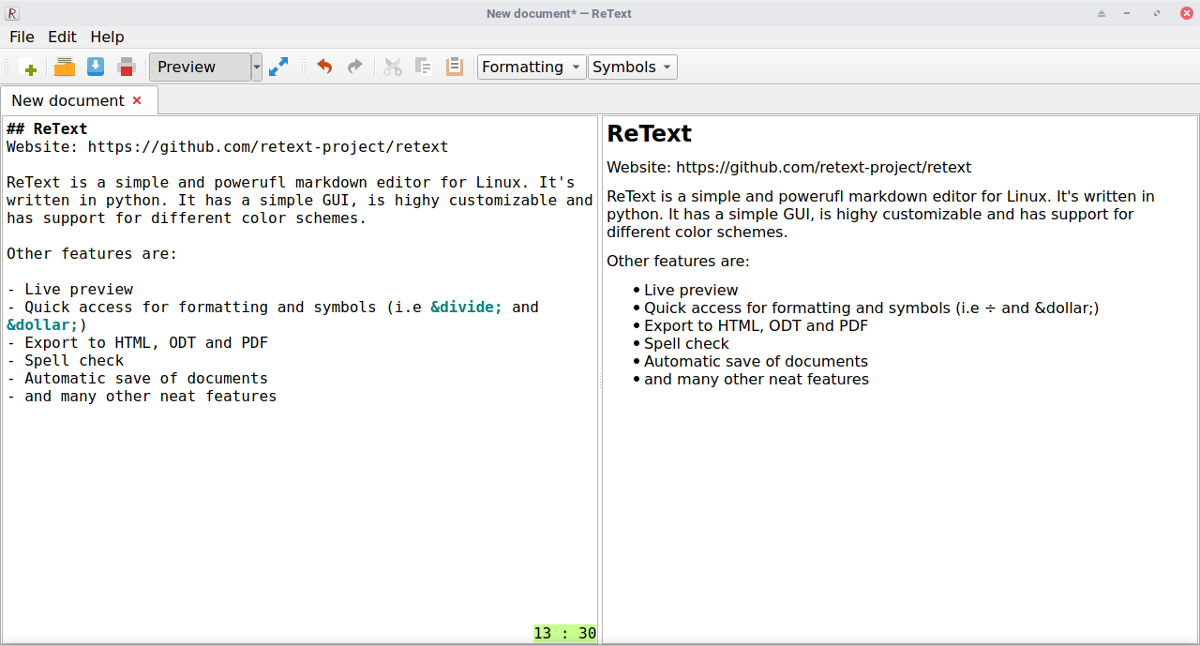Screen dimensions: 1200x646
Task: Click the "Website:" line in the preview pane
Action: tap(789, 168)
